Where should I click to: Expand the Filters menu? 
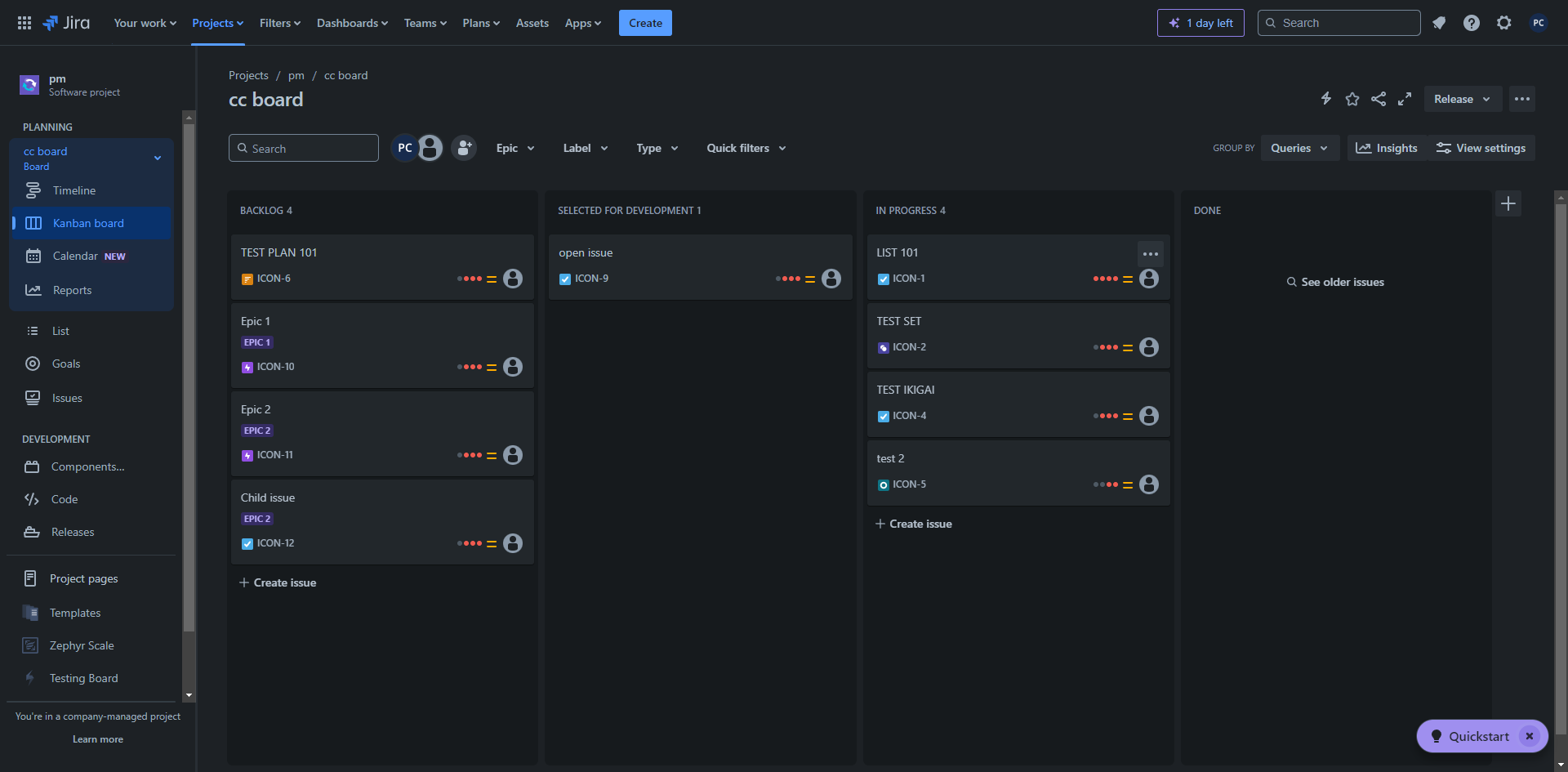[x=280, y=23]
